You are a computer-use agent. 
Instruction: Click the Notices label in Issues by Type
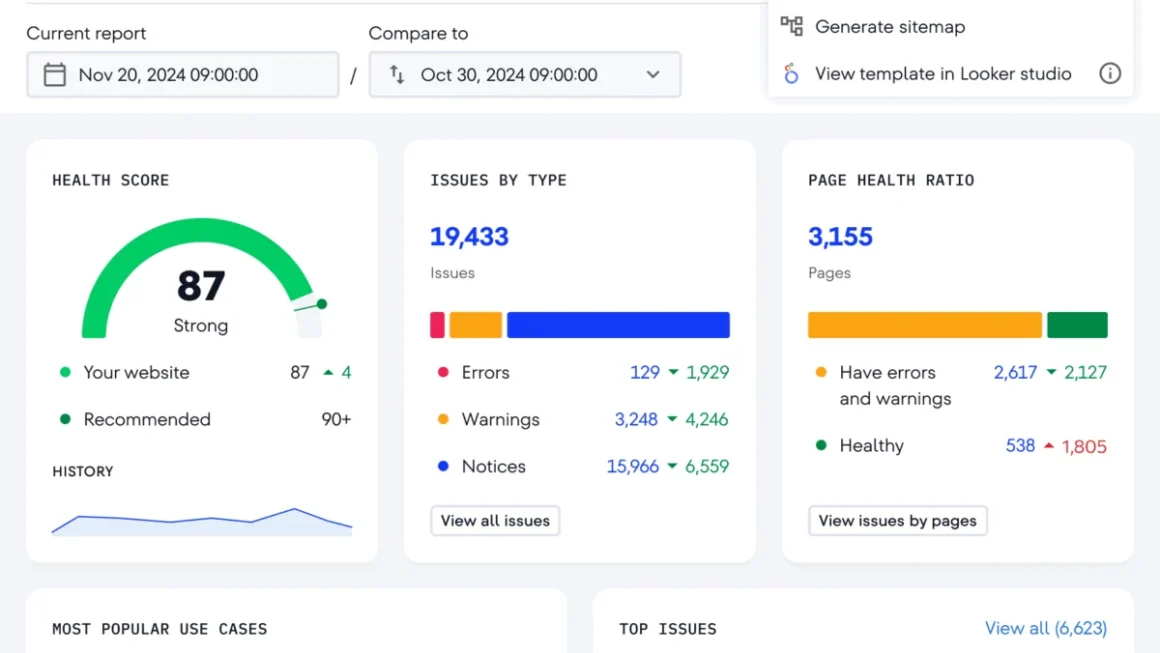click(493, 467)
